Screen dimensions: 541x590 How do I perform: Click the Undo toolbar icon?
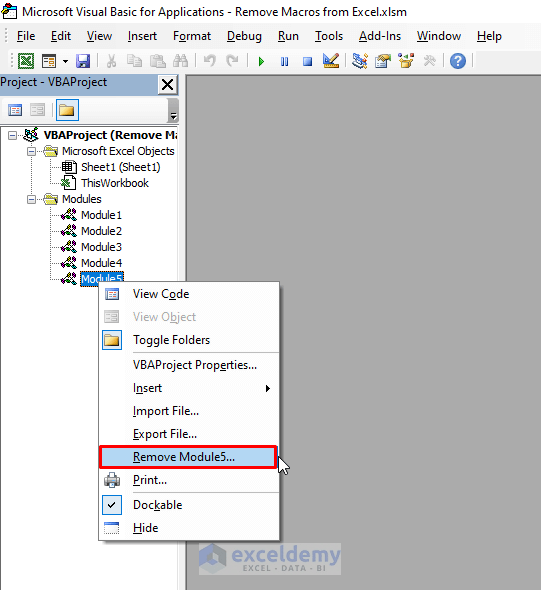coord(210,61)
